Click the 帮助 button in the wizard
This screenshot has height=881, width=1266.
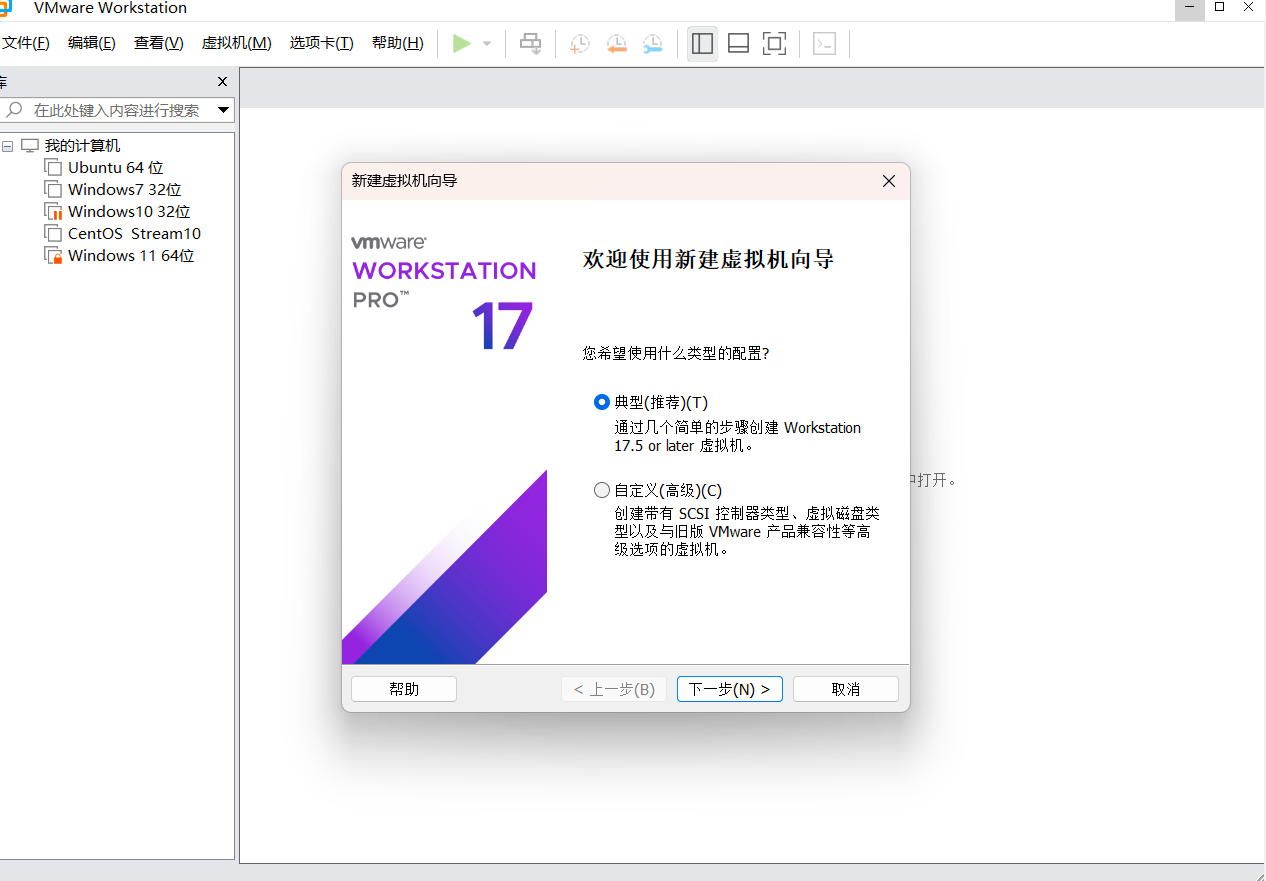pos(404,689)
